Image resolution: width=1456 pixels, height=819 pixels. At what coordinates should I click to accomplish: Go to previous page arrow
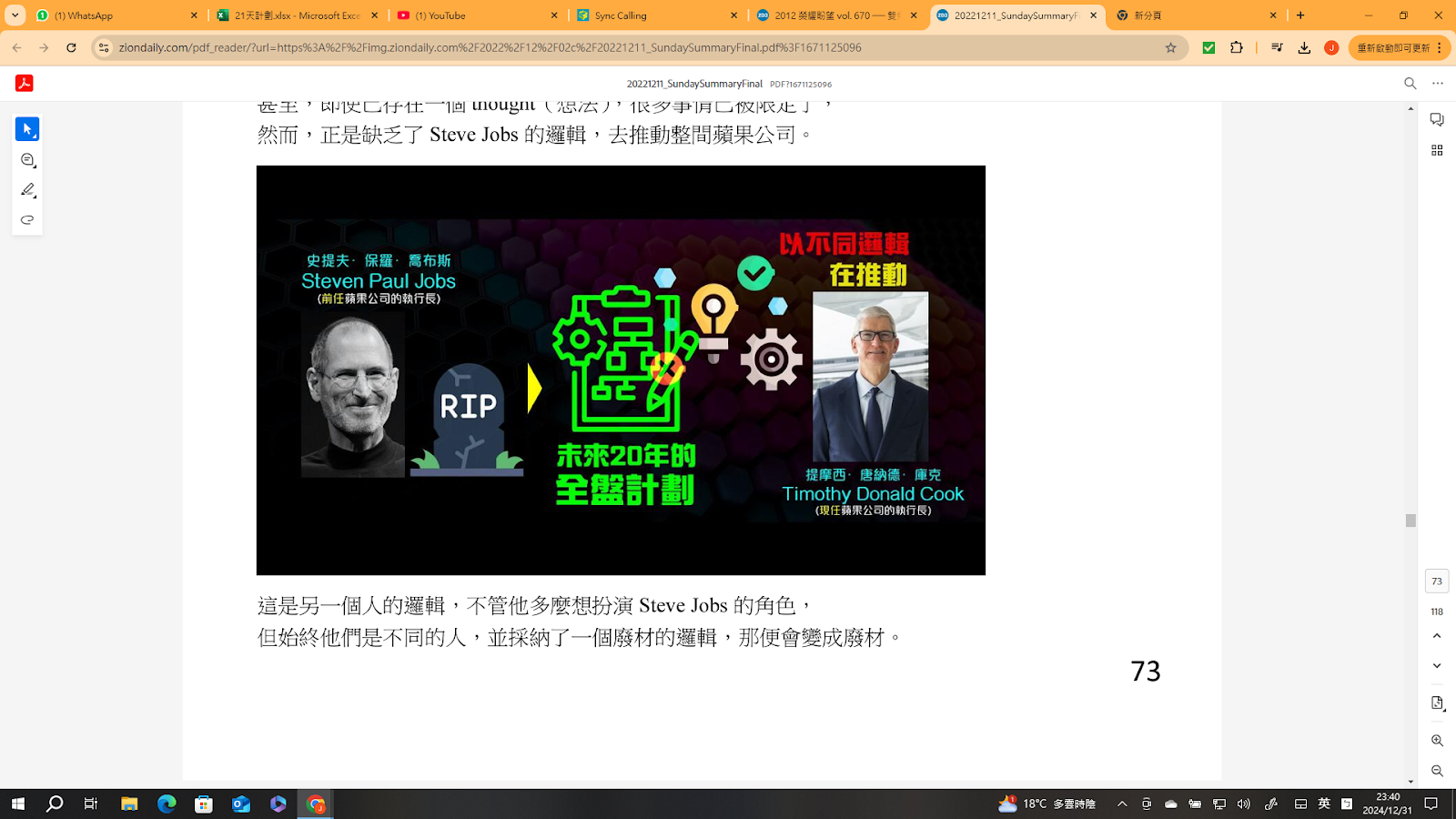[1437, 636]
